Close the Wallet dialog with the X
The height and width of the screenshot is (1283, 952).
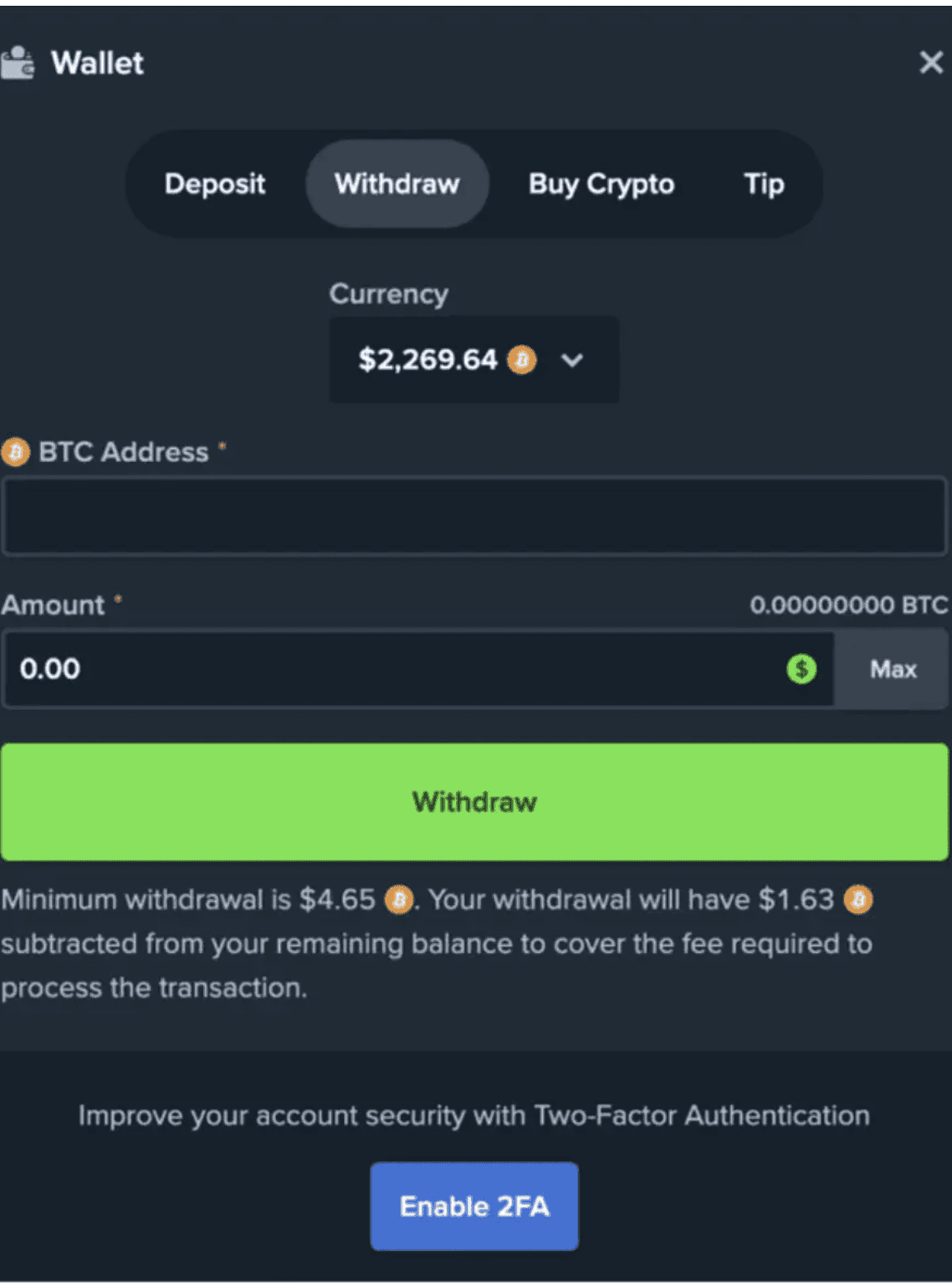(x=931, y=62)
